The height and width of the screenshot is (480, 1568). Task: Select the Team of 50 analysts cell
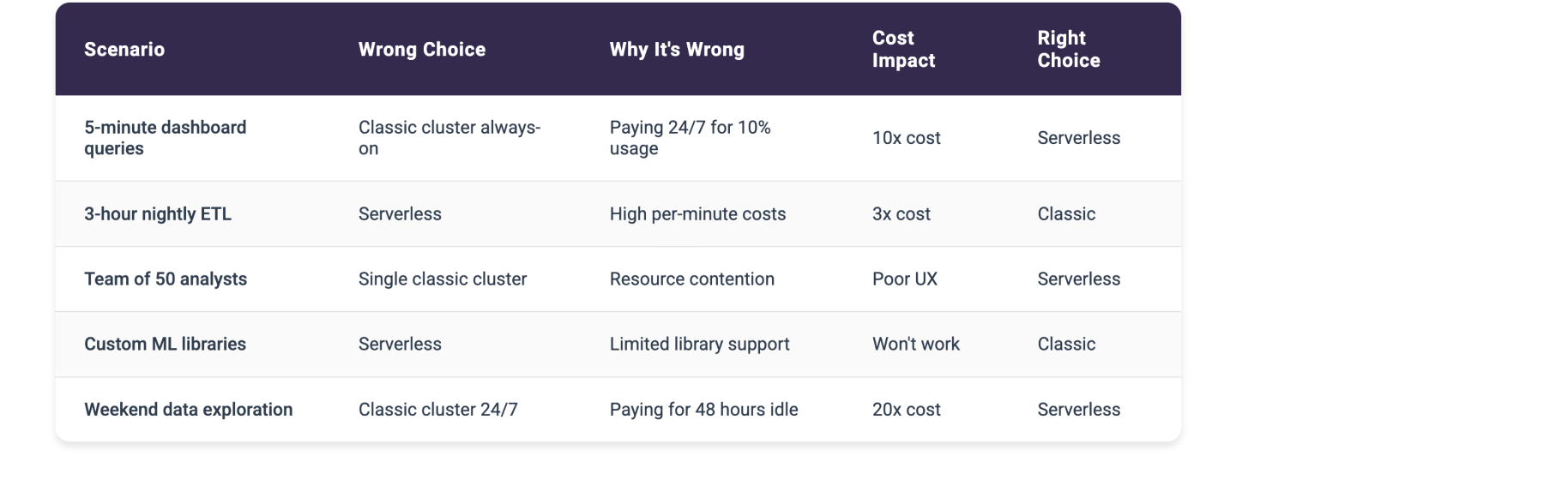point(166,279)
